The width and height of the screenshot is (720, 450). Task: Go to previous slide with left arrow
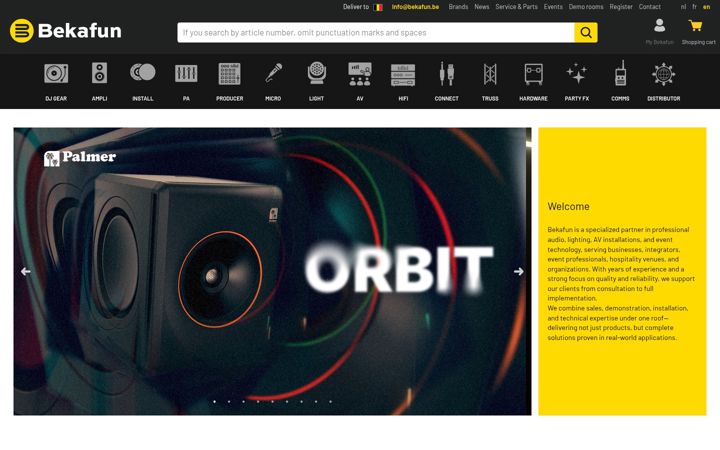26,271
